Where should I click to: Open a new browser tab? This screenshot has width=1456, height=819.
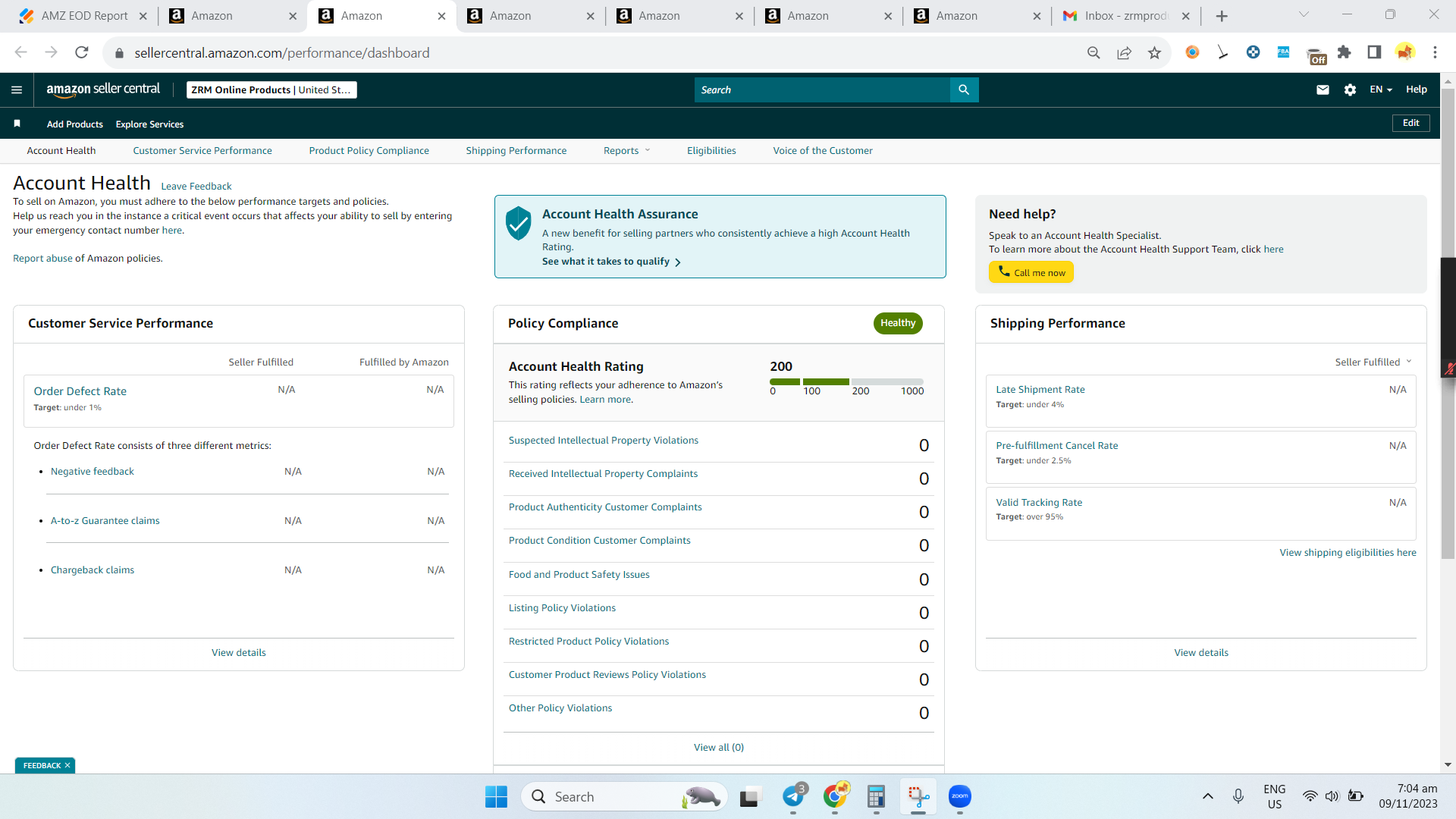[x=1222, y=16]
